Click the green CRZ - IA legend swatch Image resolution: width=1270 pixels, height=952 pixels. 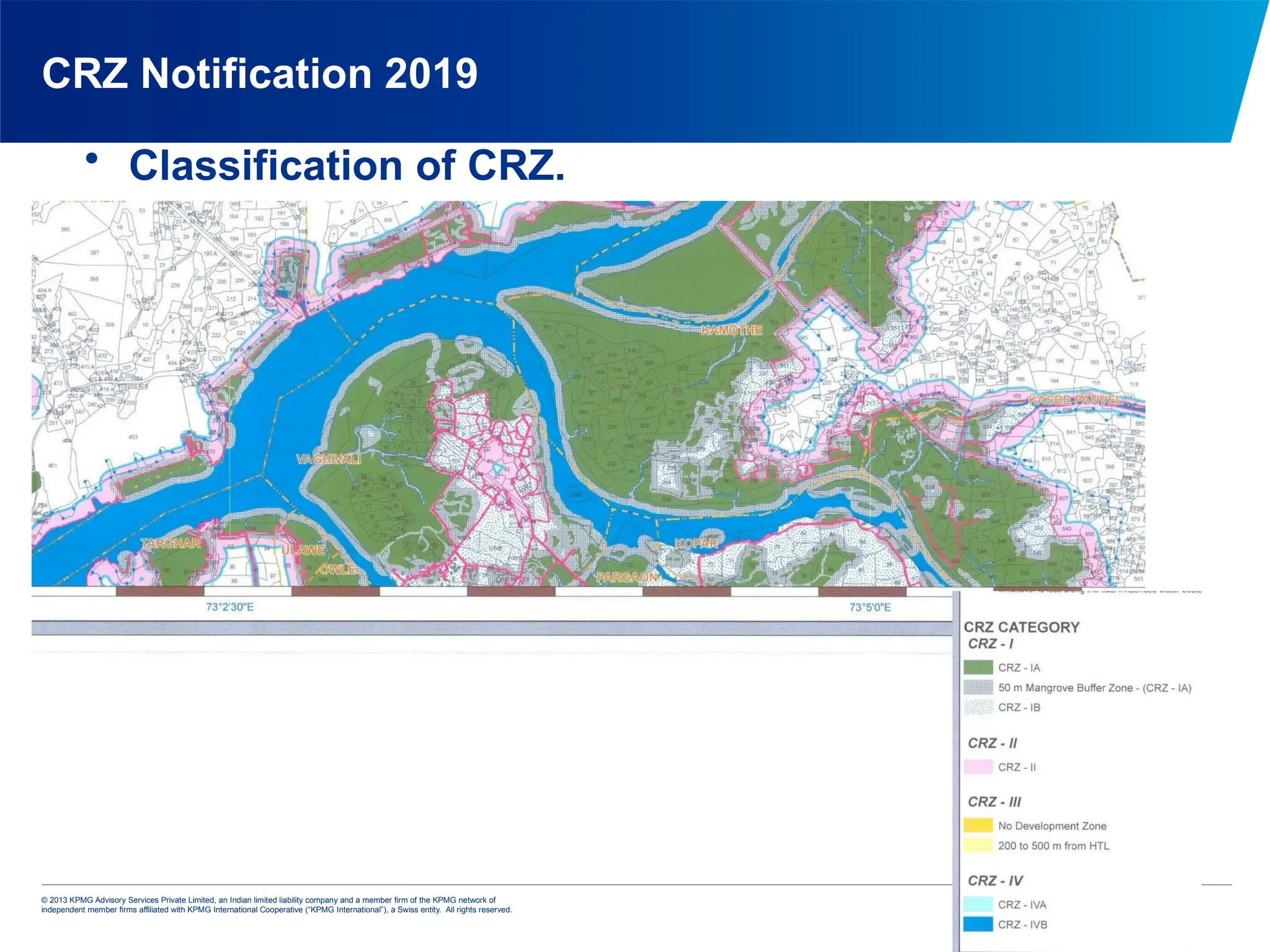978,668
